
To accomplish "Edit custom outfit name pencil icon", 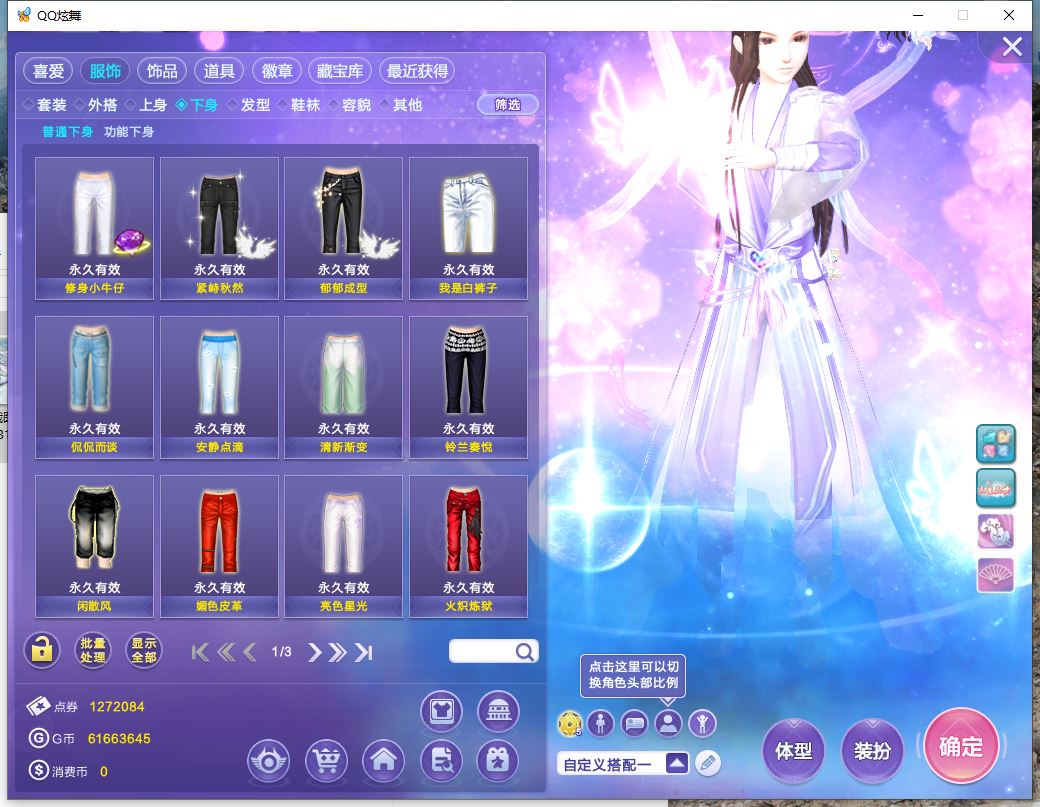I will coord(708,763).
